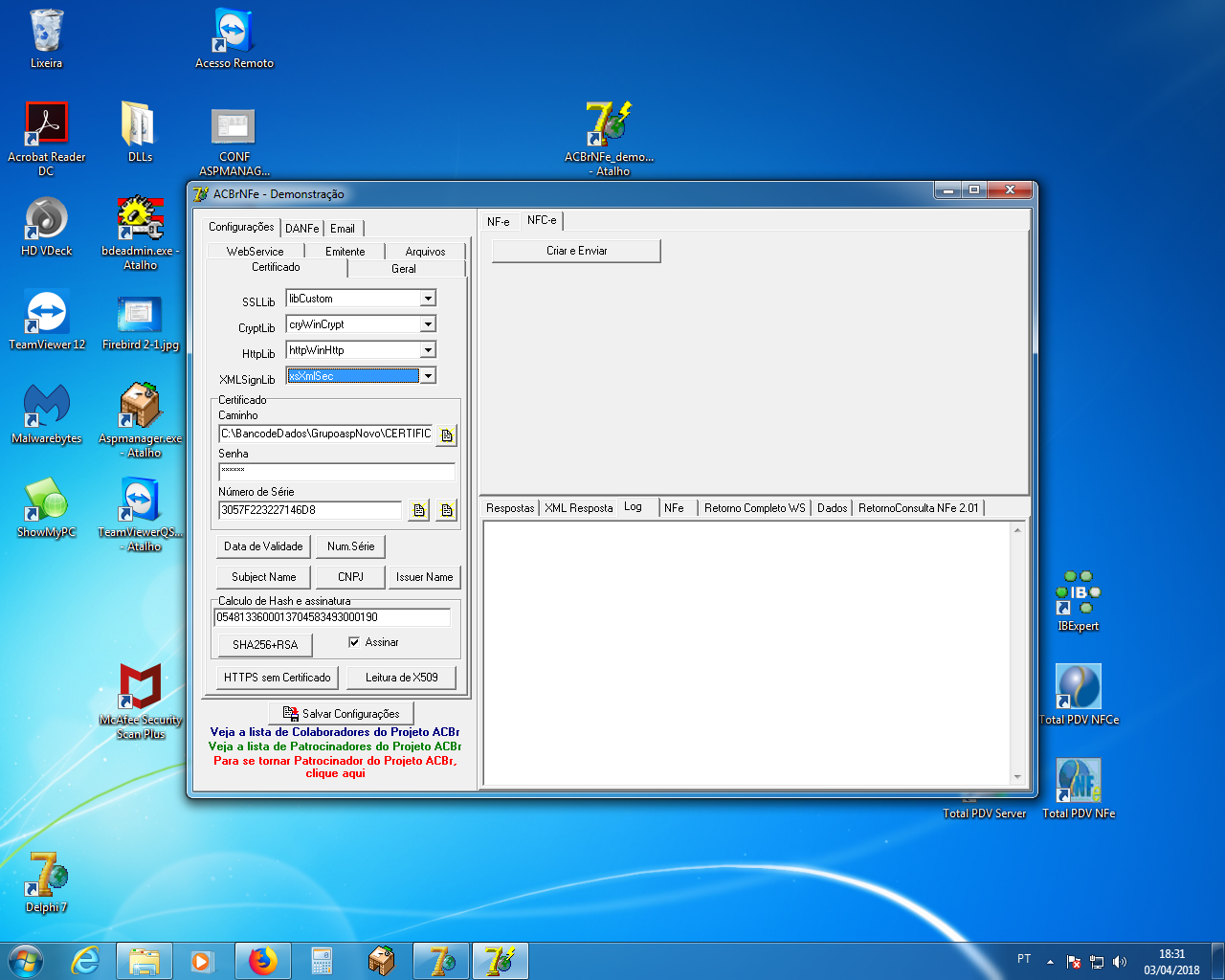This screenshot has width=1225, height=980.
Task: Click into the Senha password field
Action: click(x=337, y=472)
